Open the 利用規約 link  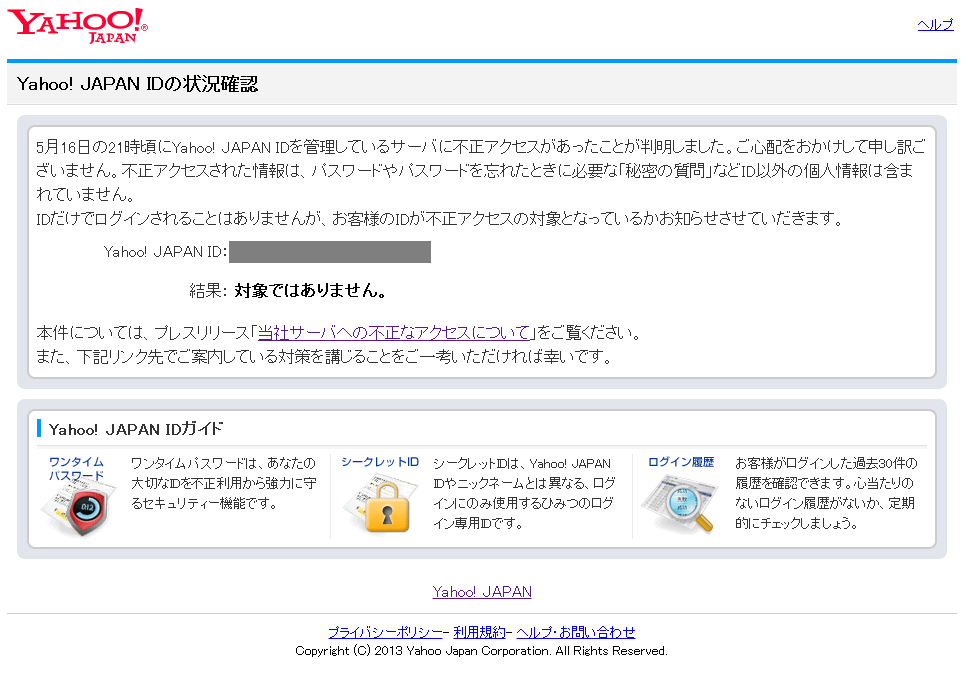[x=480, y=632]
